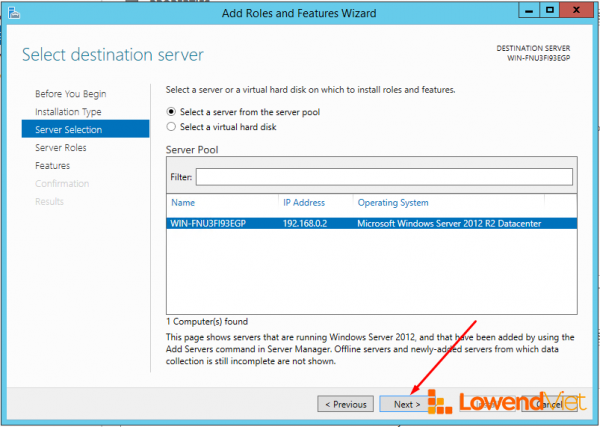Viewport: 600px width, 427px height.
Task: Open the Installation Type step
Action: [68, 112]
